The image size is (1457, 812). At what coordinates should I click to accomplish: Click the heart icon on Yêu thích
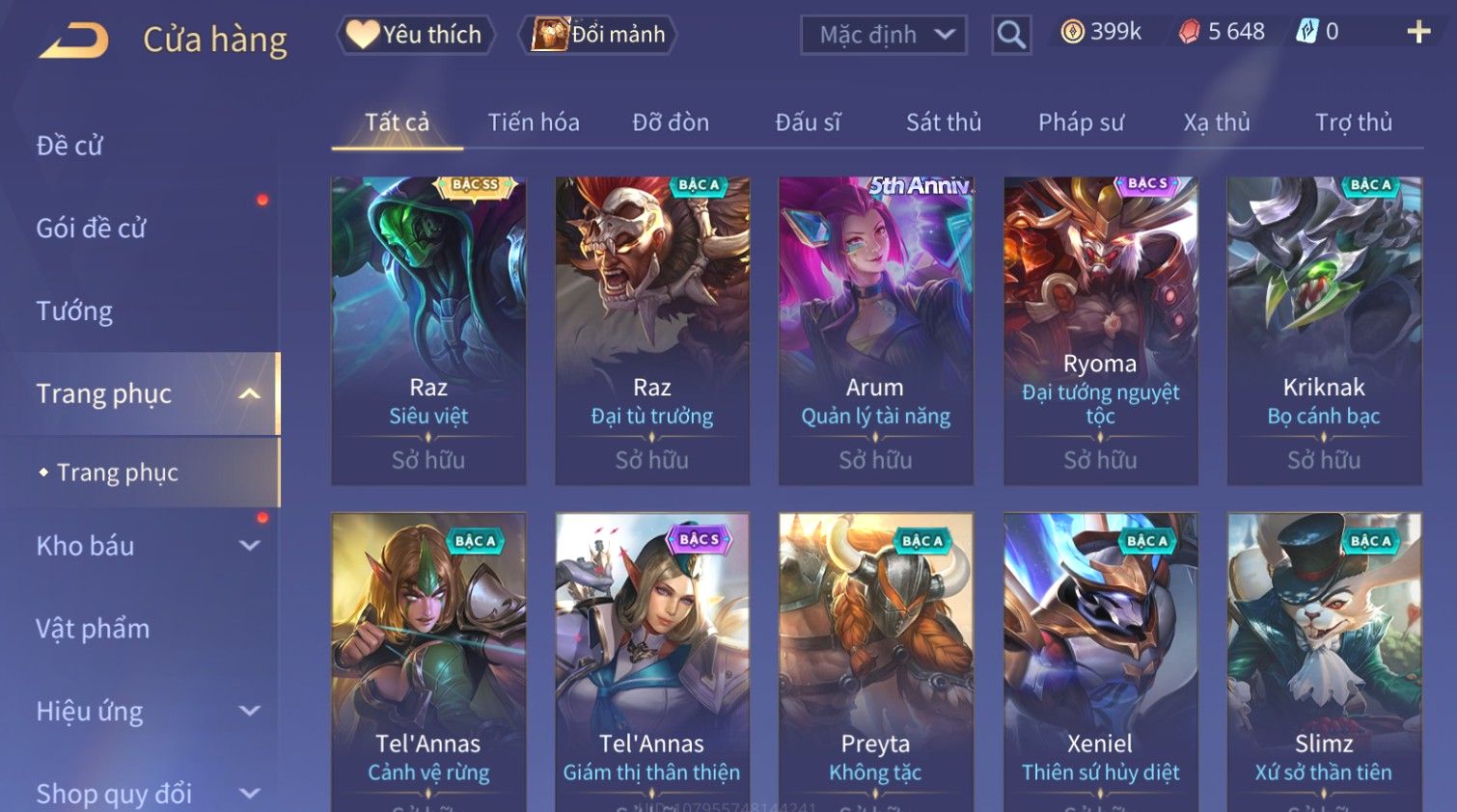363,35
